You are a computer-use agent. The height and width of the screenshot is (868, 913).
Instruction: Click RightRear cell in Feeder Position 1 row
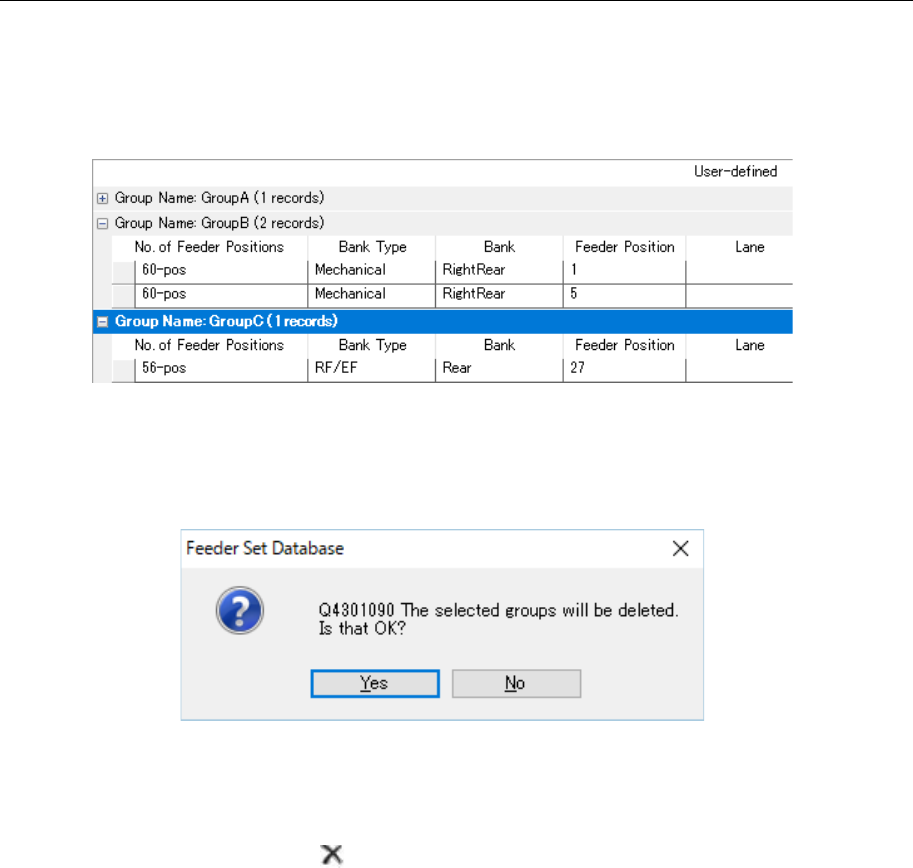(499, 272)
